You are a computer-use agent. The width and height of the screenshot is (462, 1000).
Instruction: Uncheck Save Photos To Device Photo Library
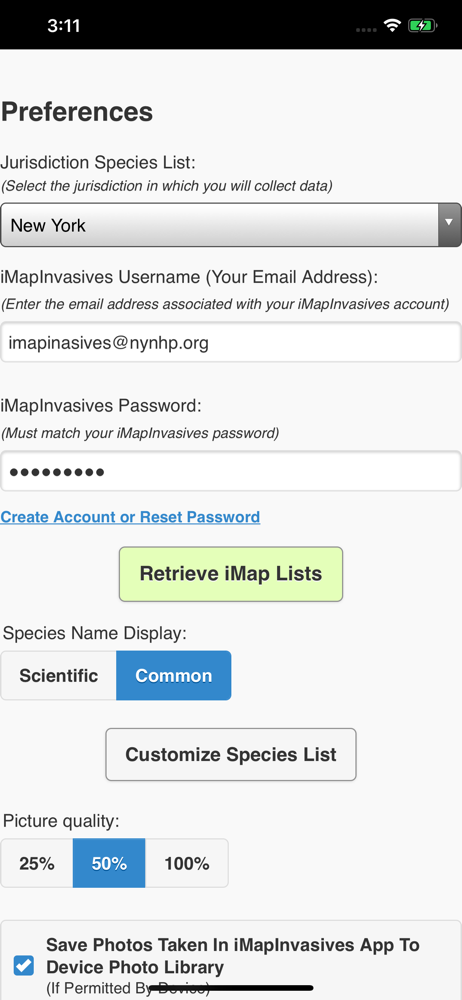pyautogui.click(x=24, y=965)
